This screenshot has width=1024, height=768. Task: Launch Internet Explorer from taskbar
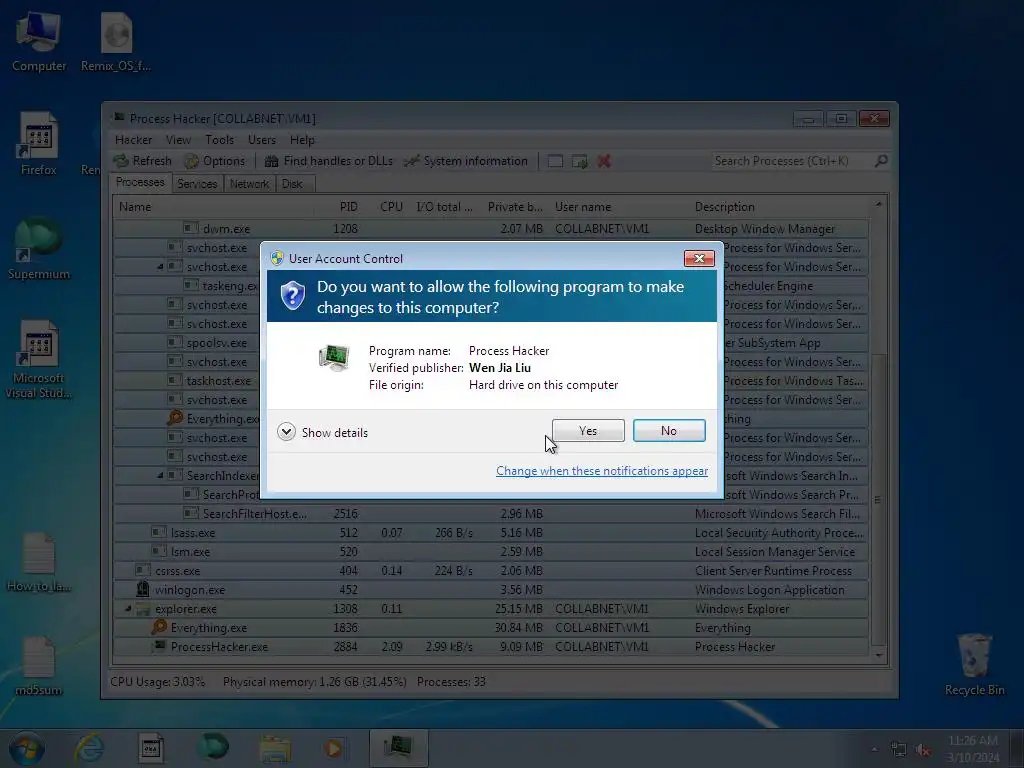tap(89, 748)
